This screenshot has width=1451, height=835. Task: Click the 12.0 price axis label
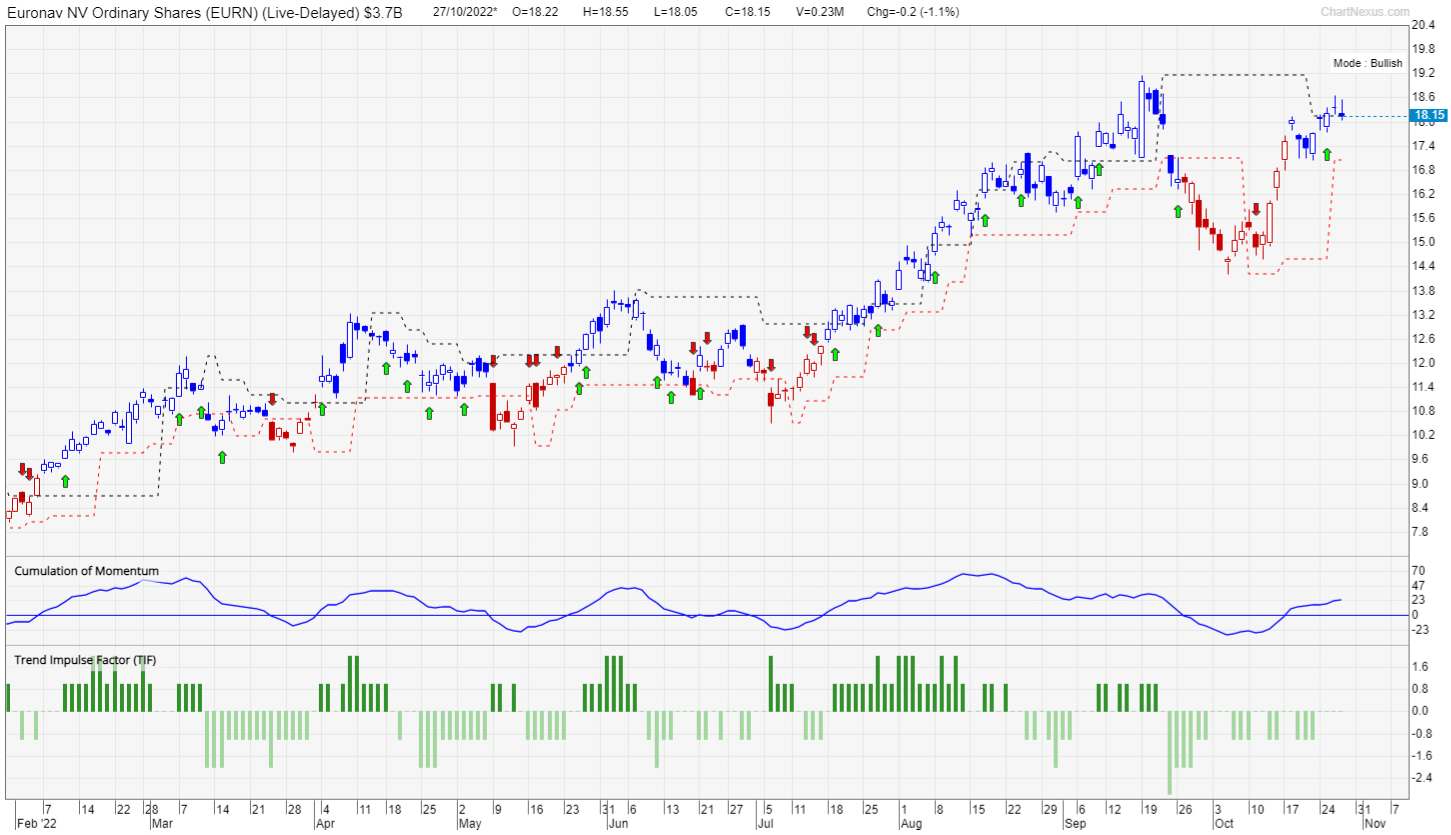[x=1423, y=363]
